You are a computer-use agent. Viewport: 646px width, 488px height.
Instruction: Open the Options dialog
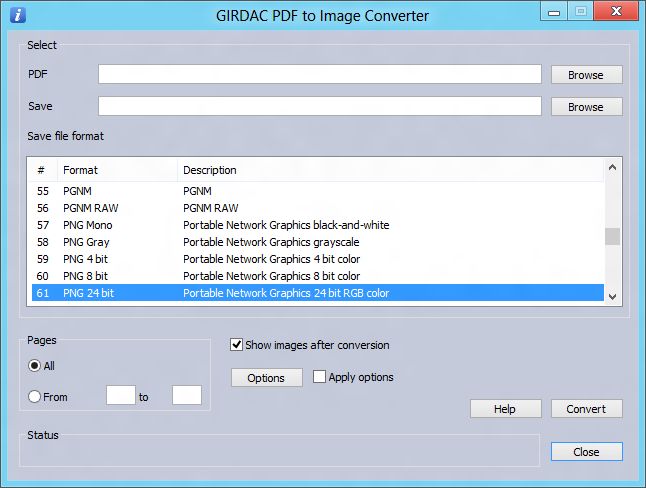267,378
